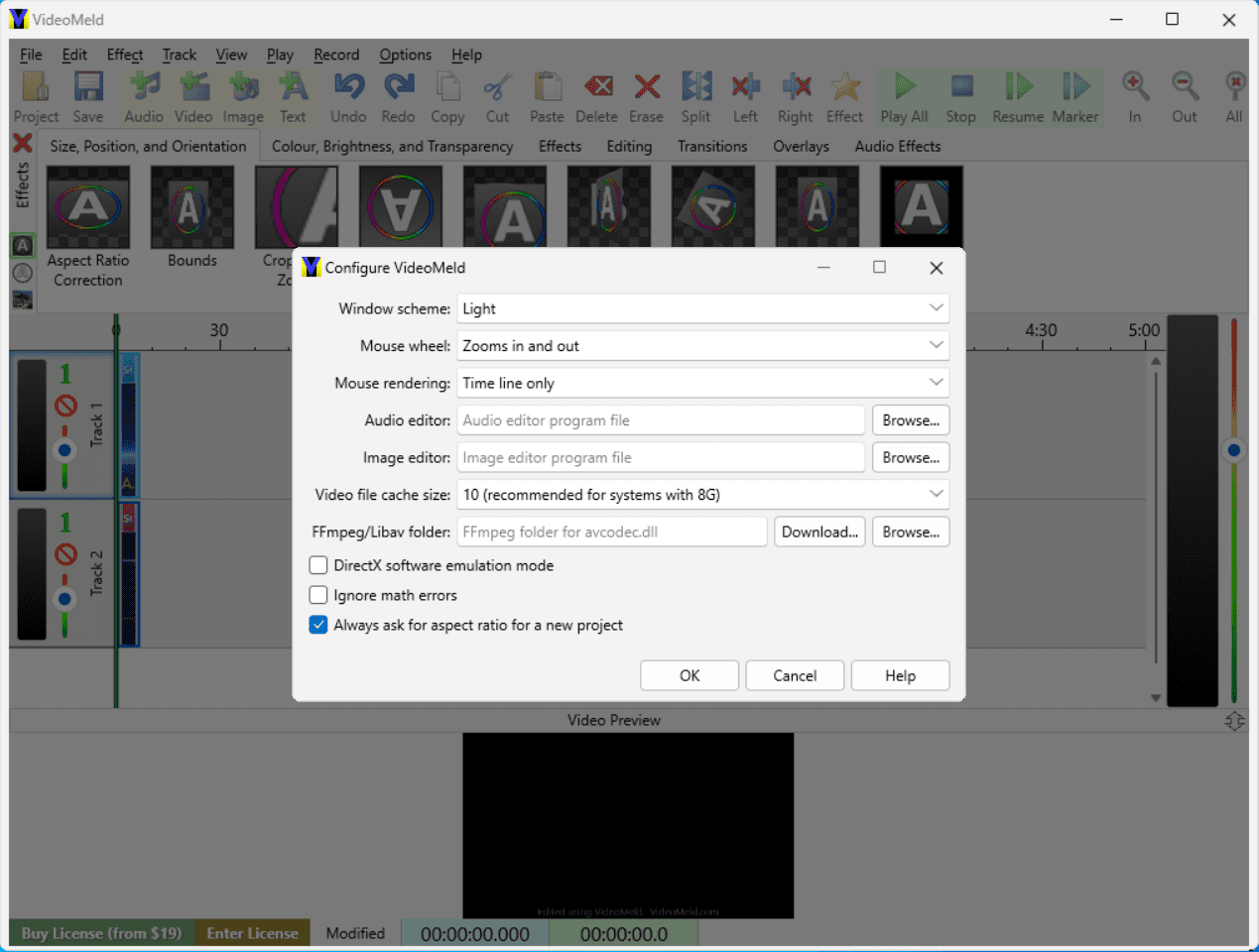Open the Video file cache size dropdown

coord(702,495)
